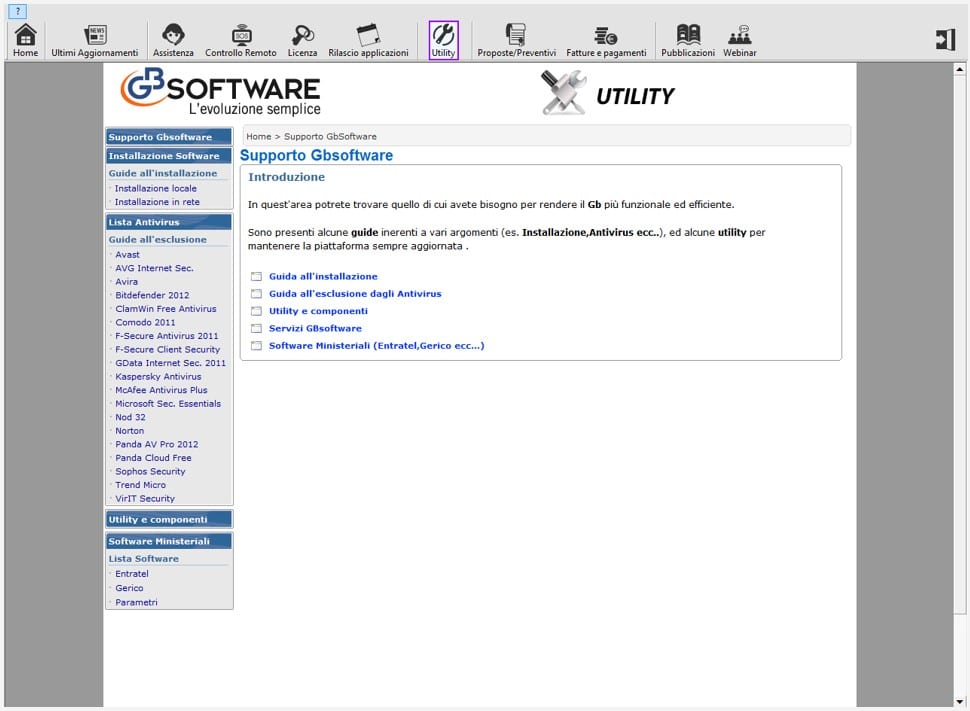Open Servizi GBsoftware link
The height and width of the screenshot is (711, 970).
click(x=315, y=329)
